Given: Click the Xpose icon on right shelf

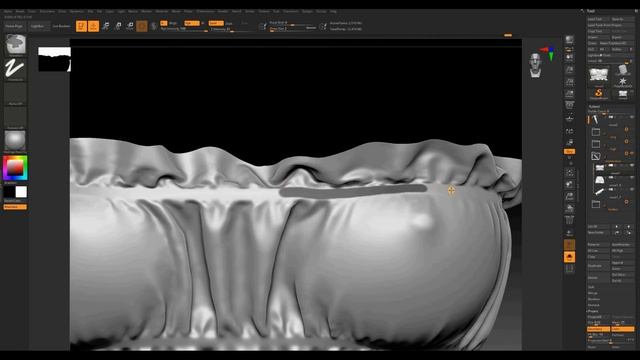Looking at the screenshot, I should point(569,269).
